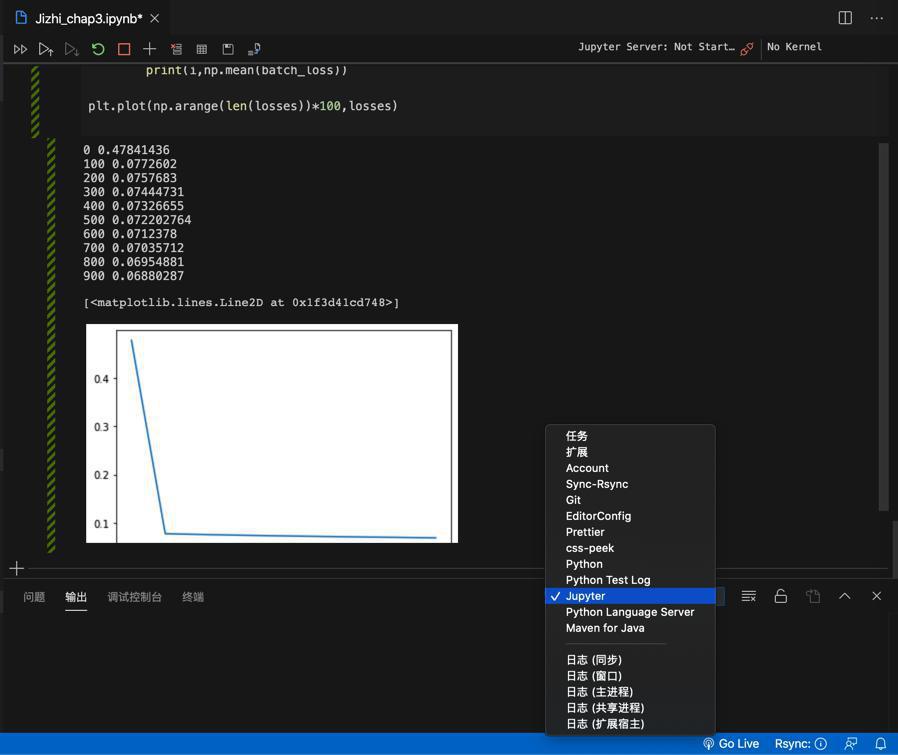898x755 pixels.
Task: Select Python output channel
Action: coord(631,564)
